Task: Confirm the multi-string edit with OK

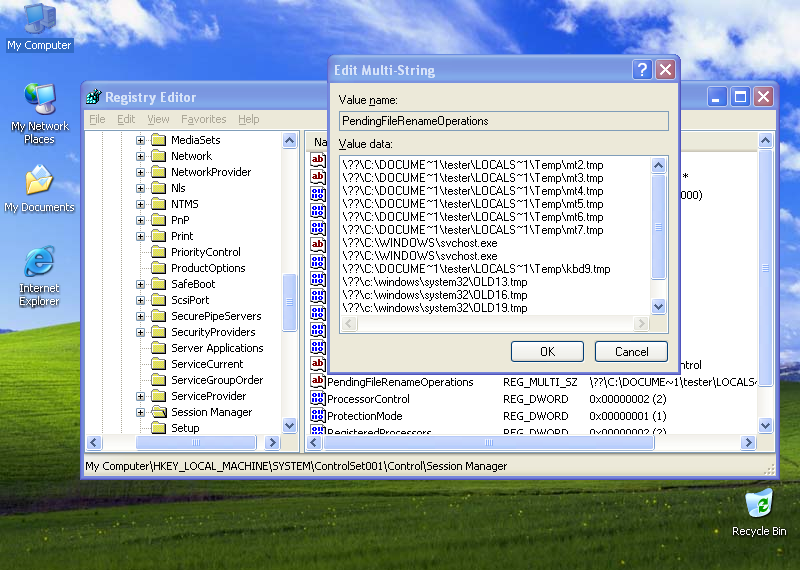Action: pyautogui.click(x=547, y=352)
